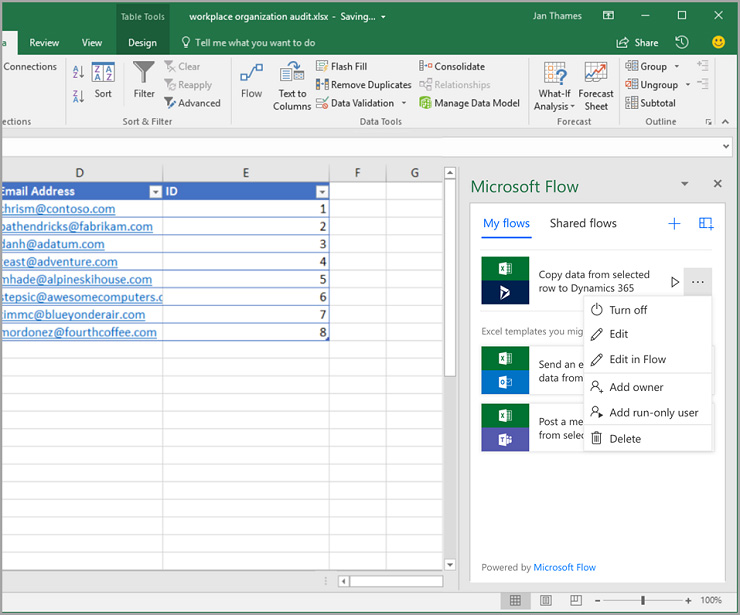740x615 pixels.
Task: Click the zoom out minus button
Action: pos(597,600)
